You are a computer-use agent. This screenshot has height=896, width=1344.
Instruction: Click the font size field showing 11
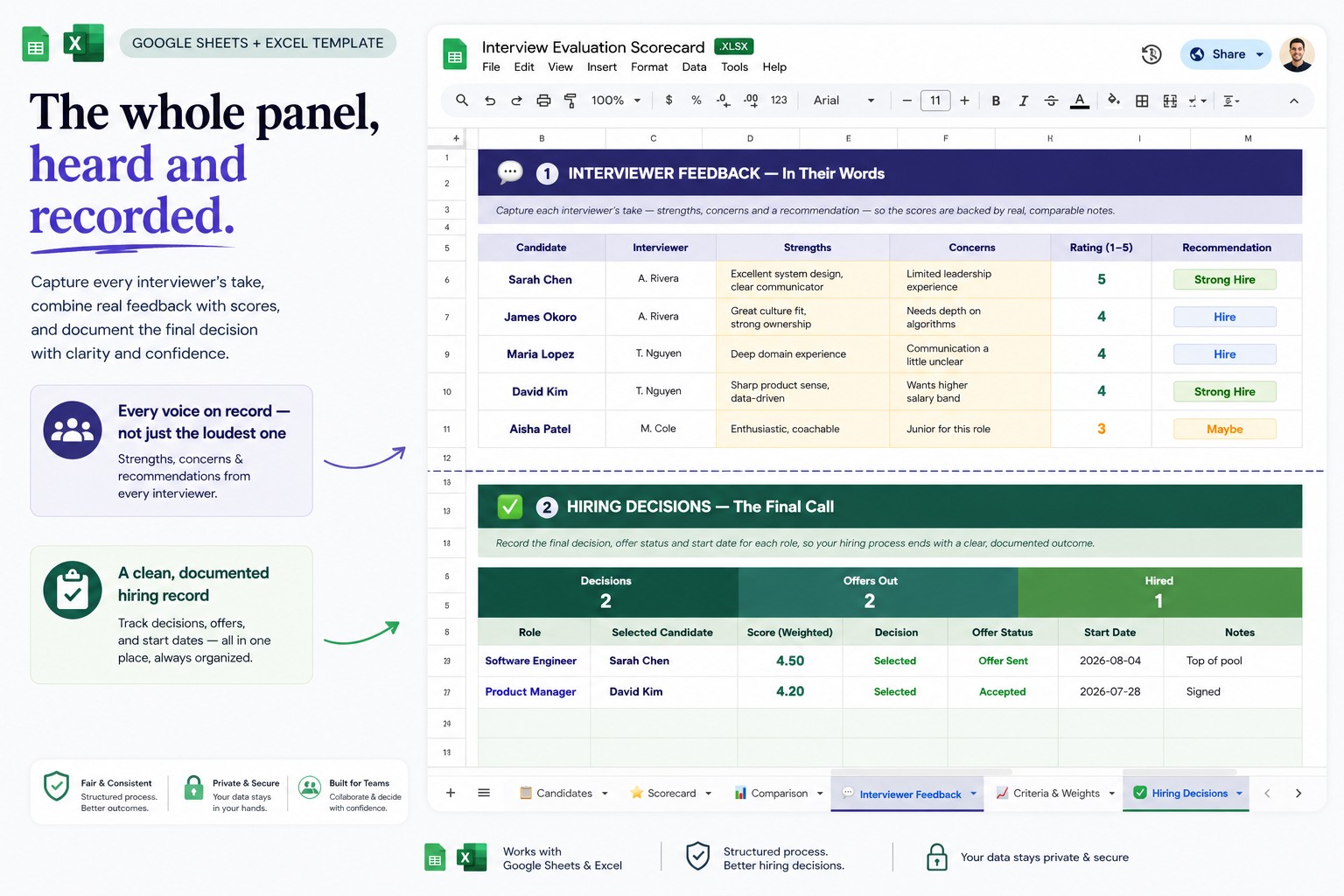coord(935,101)
